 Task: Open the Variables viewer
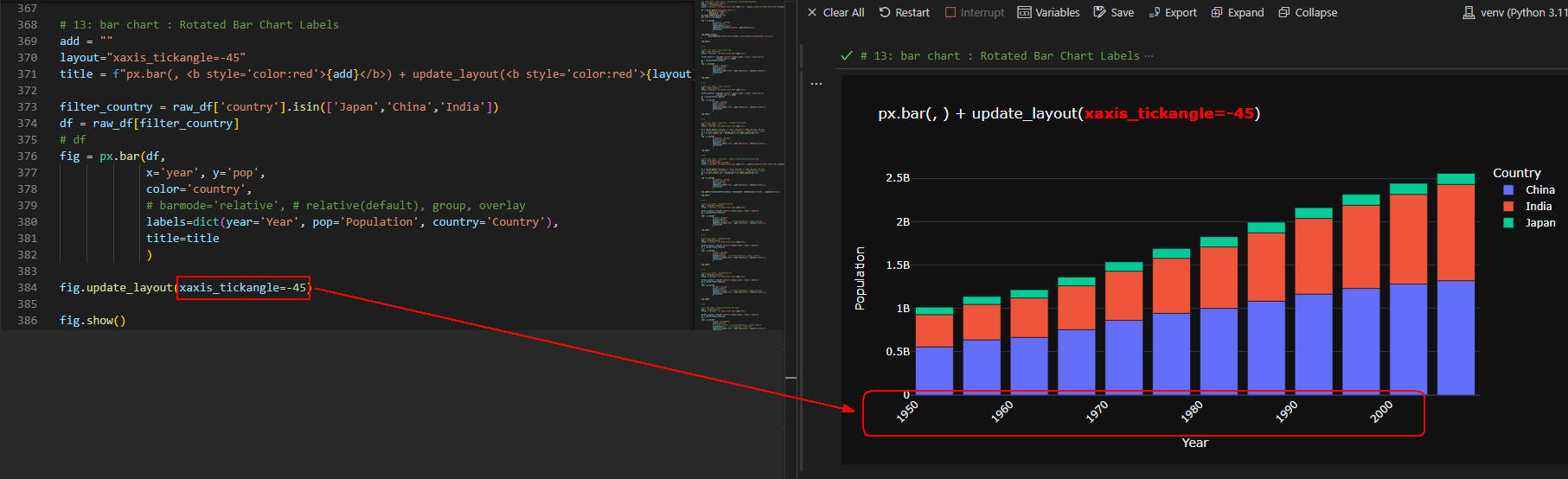point(1048,12)
